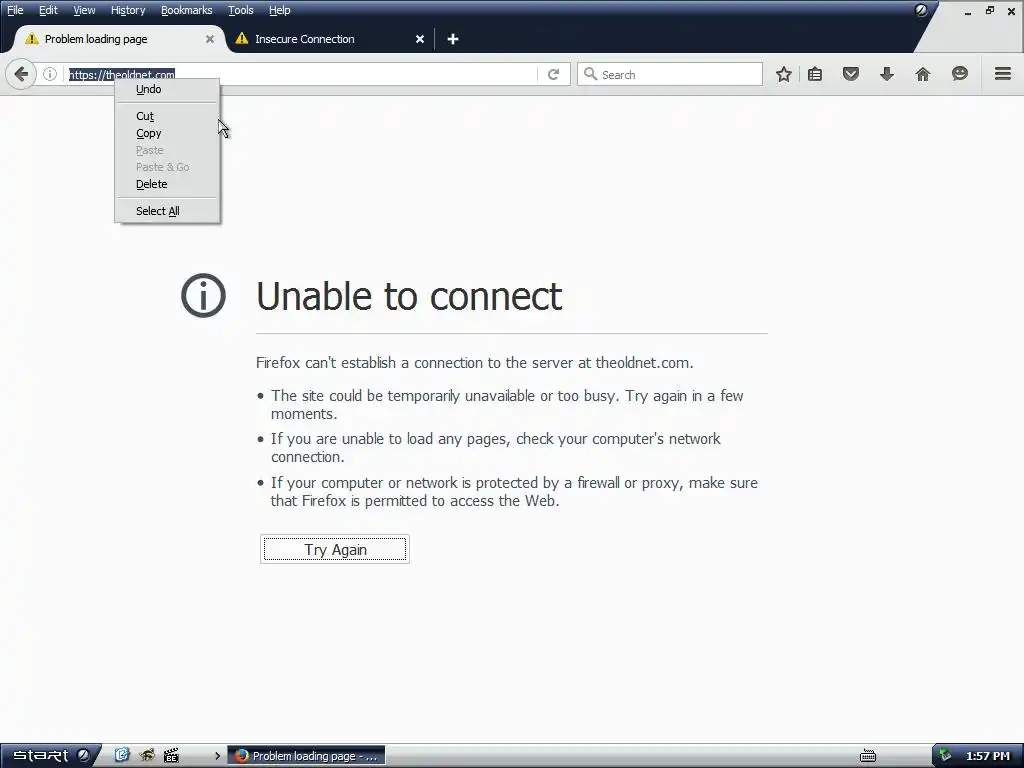Choose Copy from the context menu
Image resolution: width=1024 pixels, height=768 pixels.
tap(167, 133)
